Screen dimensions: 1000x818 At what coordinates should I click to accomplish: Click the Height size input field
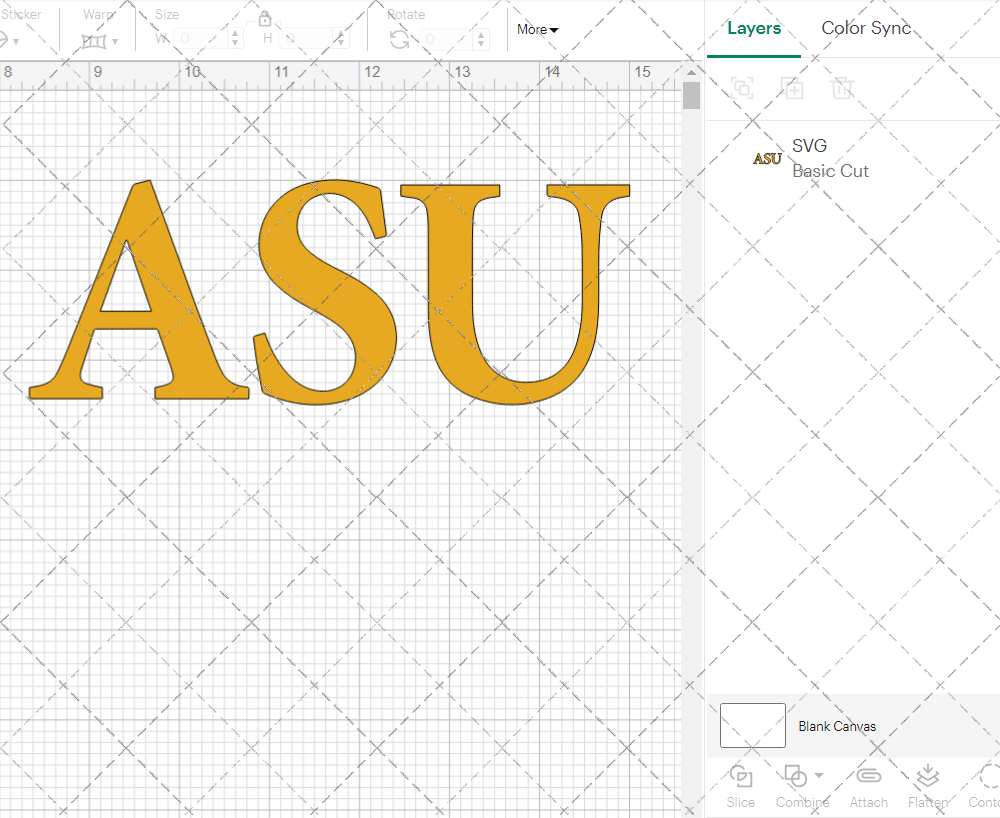pyautogui.click(x=305, y=38)
